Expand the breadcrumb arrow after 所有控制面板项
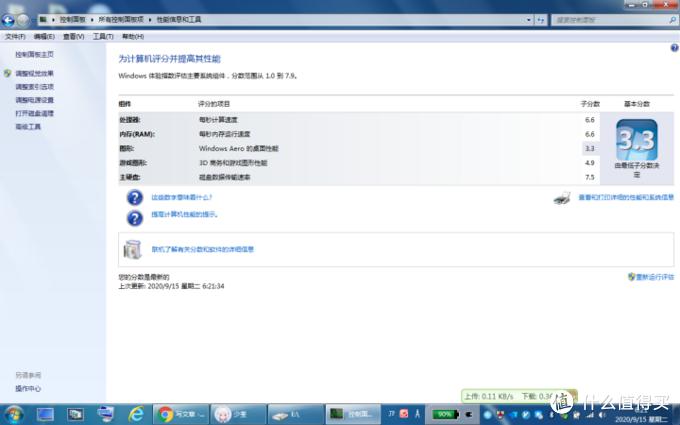 [x=150, y=20]
